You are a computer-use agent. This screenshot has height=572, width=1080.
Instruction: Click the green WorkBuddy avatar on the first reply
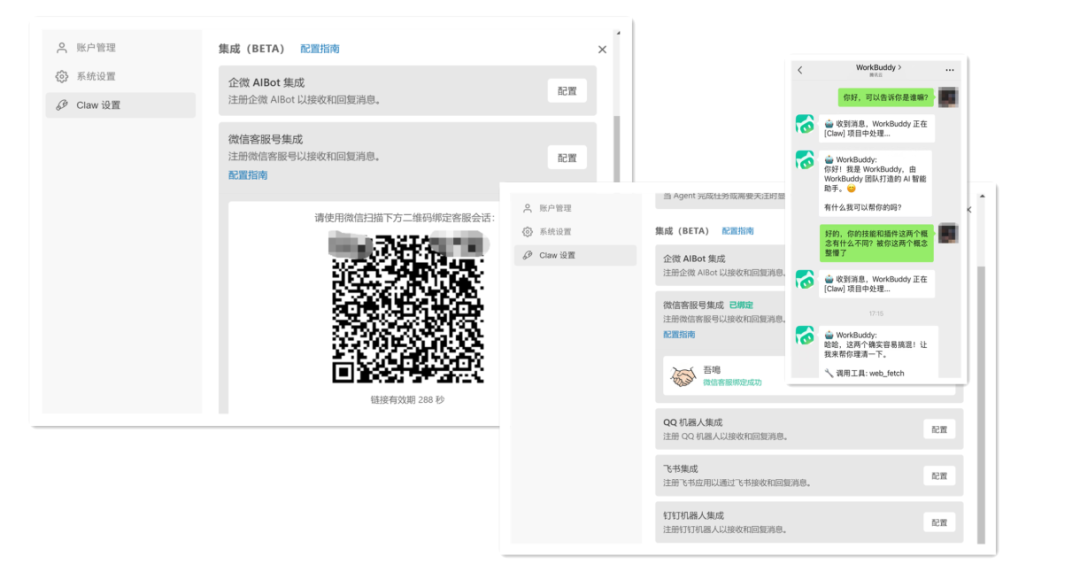805,124
